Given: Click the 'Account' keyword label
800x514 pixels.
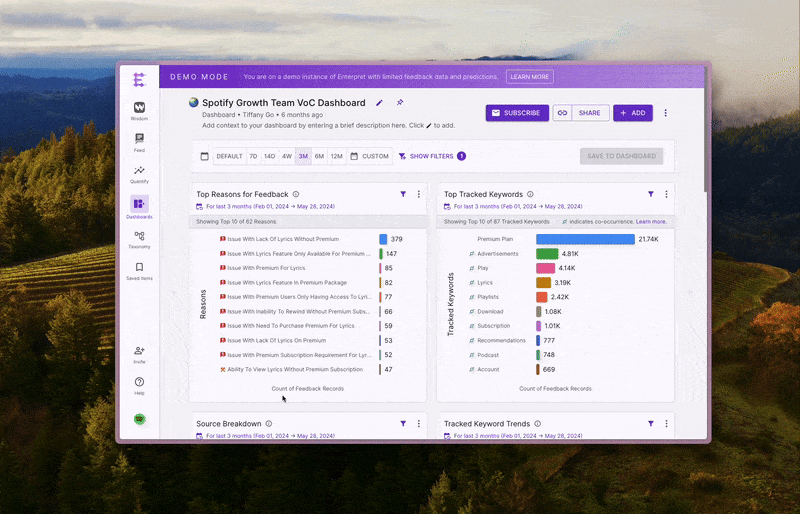Looking at the screenshot, I should coord(488,369).
